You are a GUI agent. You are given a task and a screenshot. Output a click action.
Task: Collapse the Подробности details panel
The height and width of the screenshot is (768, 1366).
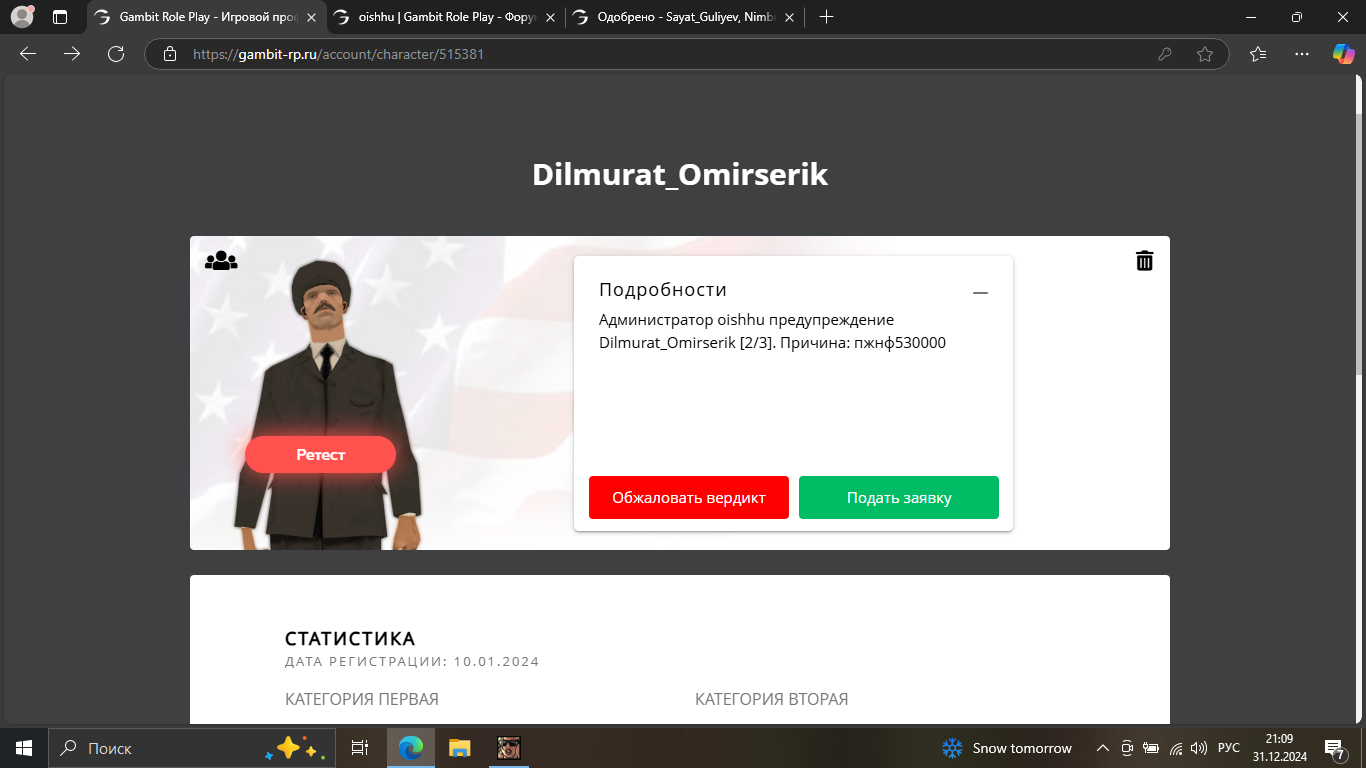[x=980, y=292]
